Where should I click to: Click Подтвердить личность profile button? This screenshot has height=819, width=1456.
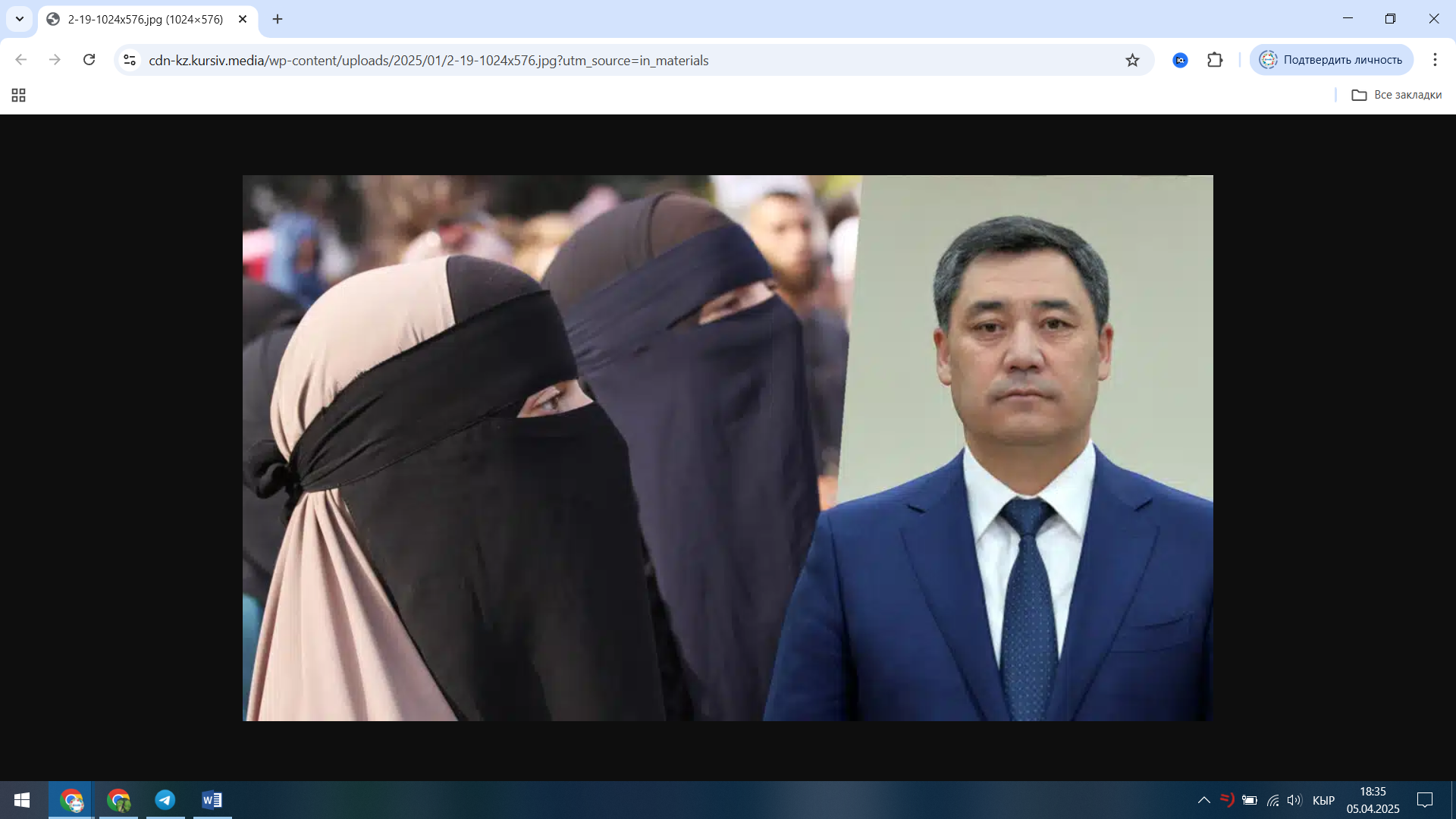click(1332, 60)
